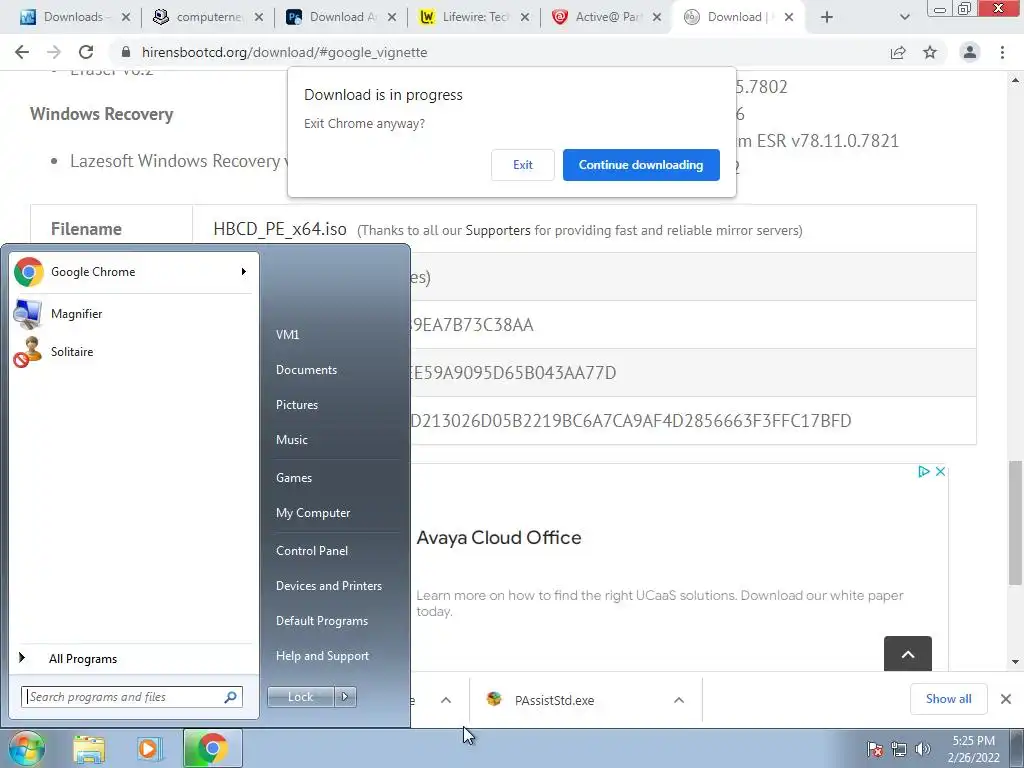The height and width of the screenshot is (768, 1024).
Task: Click the Avaya Cloud Office ad title
Action: pyautogui.click(x=499, y=537)
